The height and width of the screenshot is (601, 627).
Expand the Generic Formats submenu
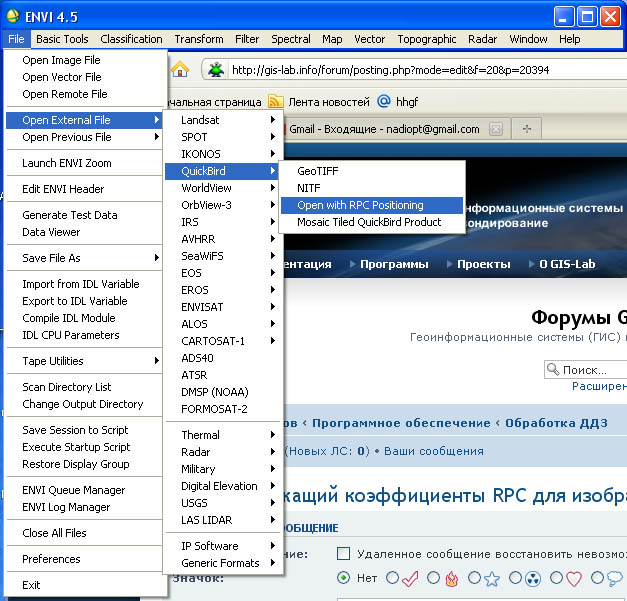[224, 563]
